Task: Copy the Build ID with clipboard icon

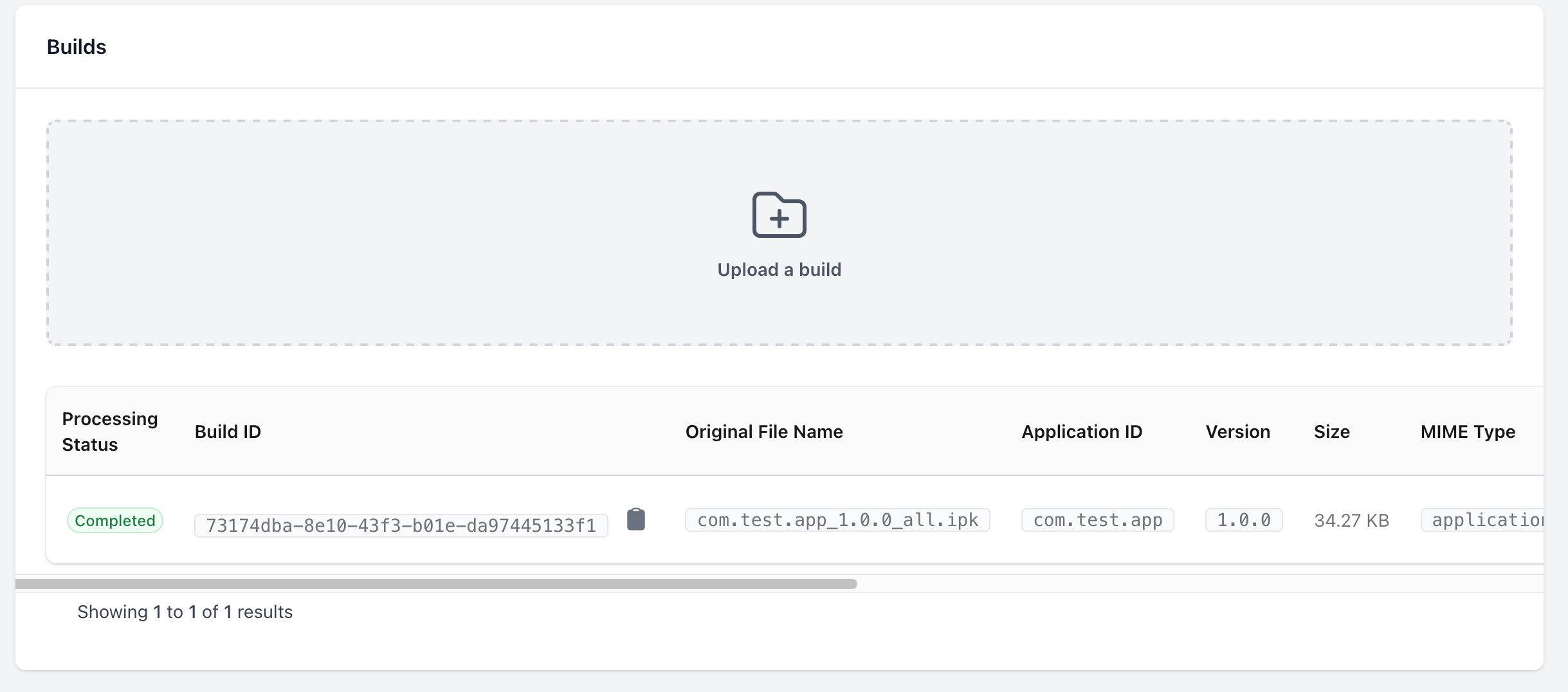Action: [x=635, y=519]
